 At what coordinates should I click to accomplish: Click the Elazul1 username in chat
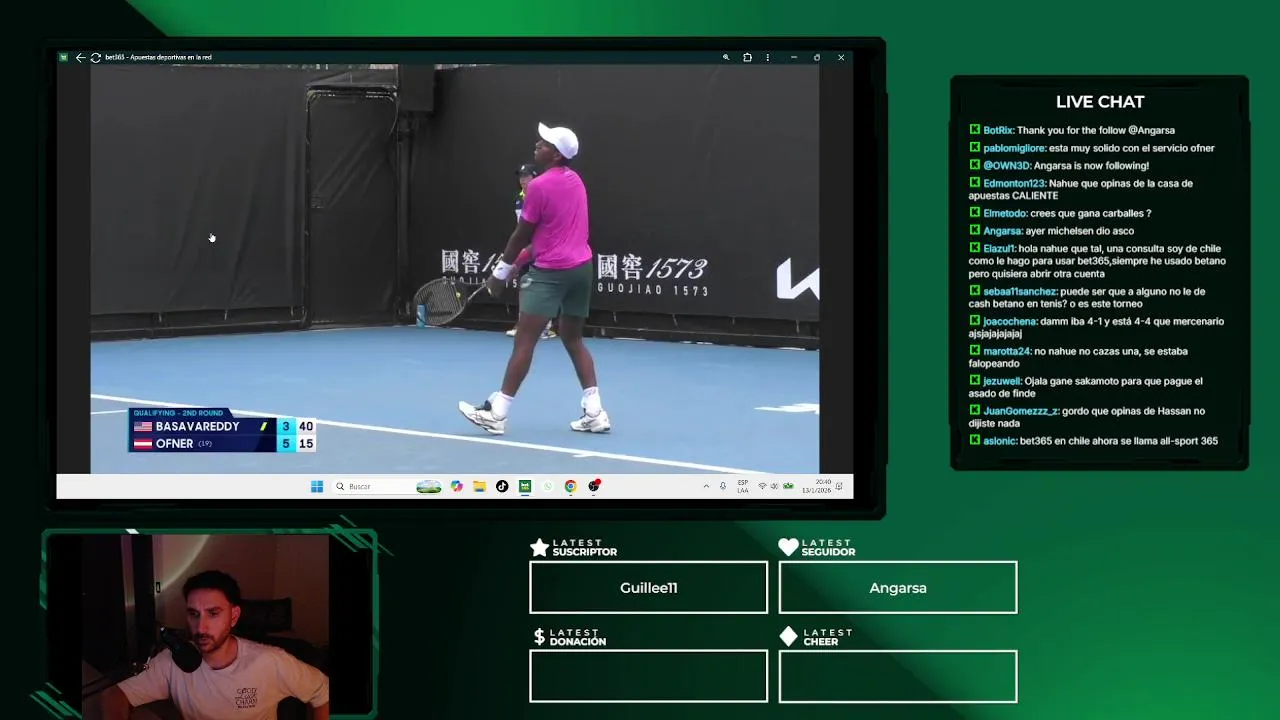tap(999, 249)
